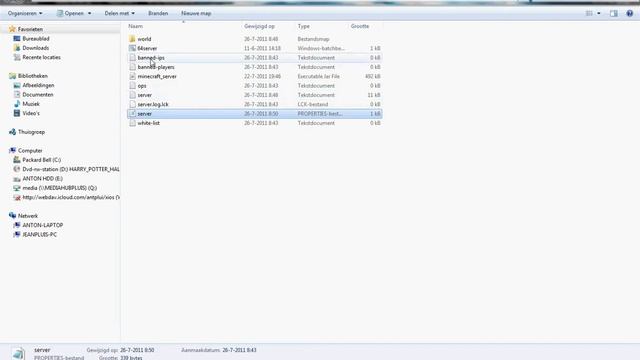Click the server file icon in details pane
Viewport: 640px width, 360px height.
[x=18, y=353]
